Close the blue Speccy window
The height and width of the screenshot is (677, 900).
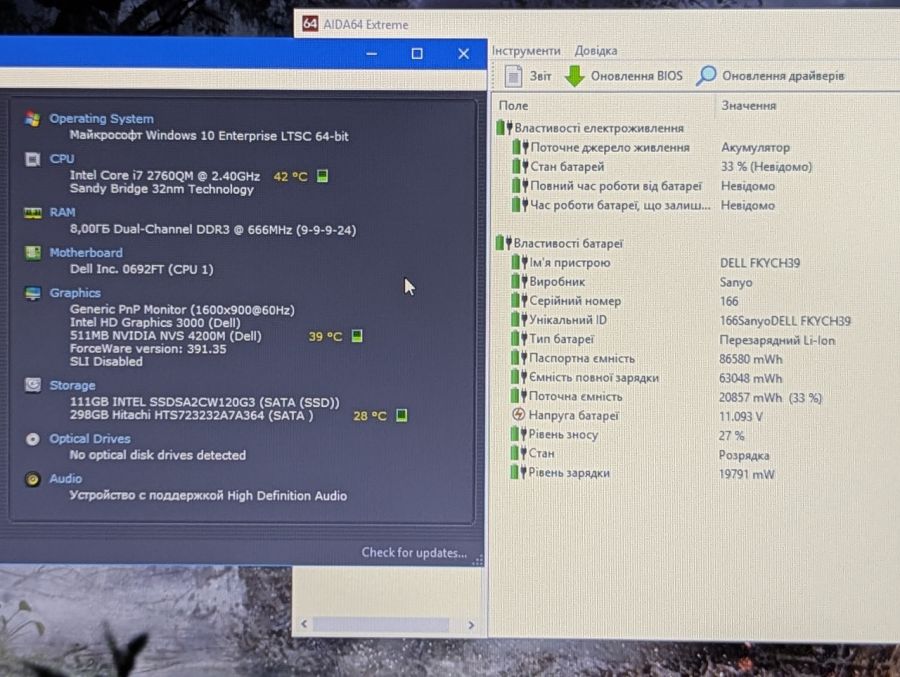tap(464, 53)
